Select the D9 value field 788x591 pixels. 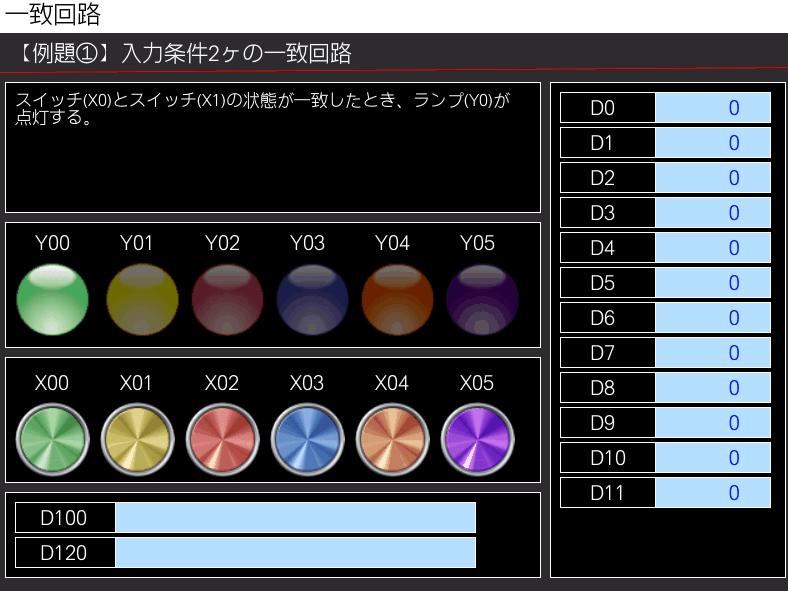click(x=713, y=423)
